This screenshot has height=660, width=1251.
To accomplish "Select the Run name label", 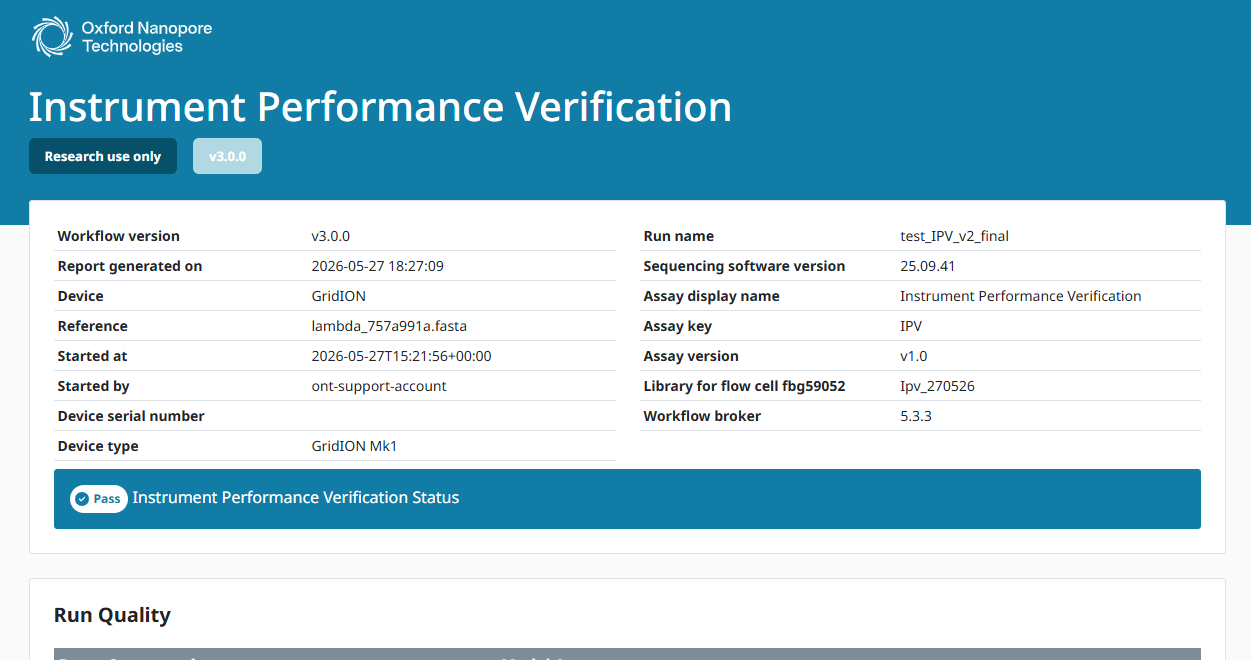I will (x=679, y=236).
